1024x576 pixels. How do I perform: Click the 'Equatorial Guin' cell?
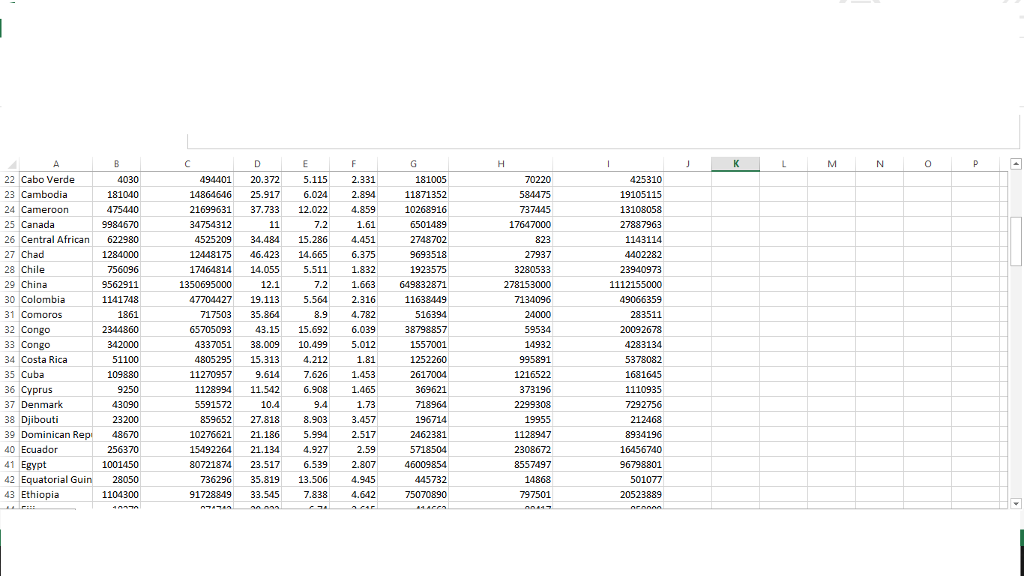(56, 480)
